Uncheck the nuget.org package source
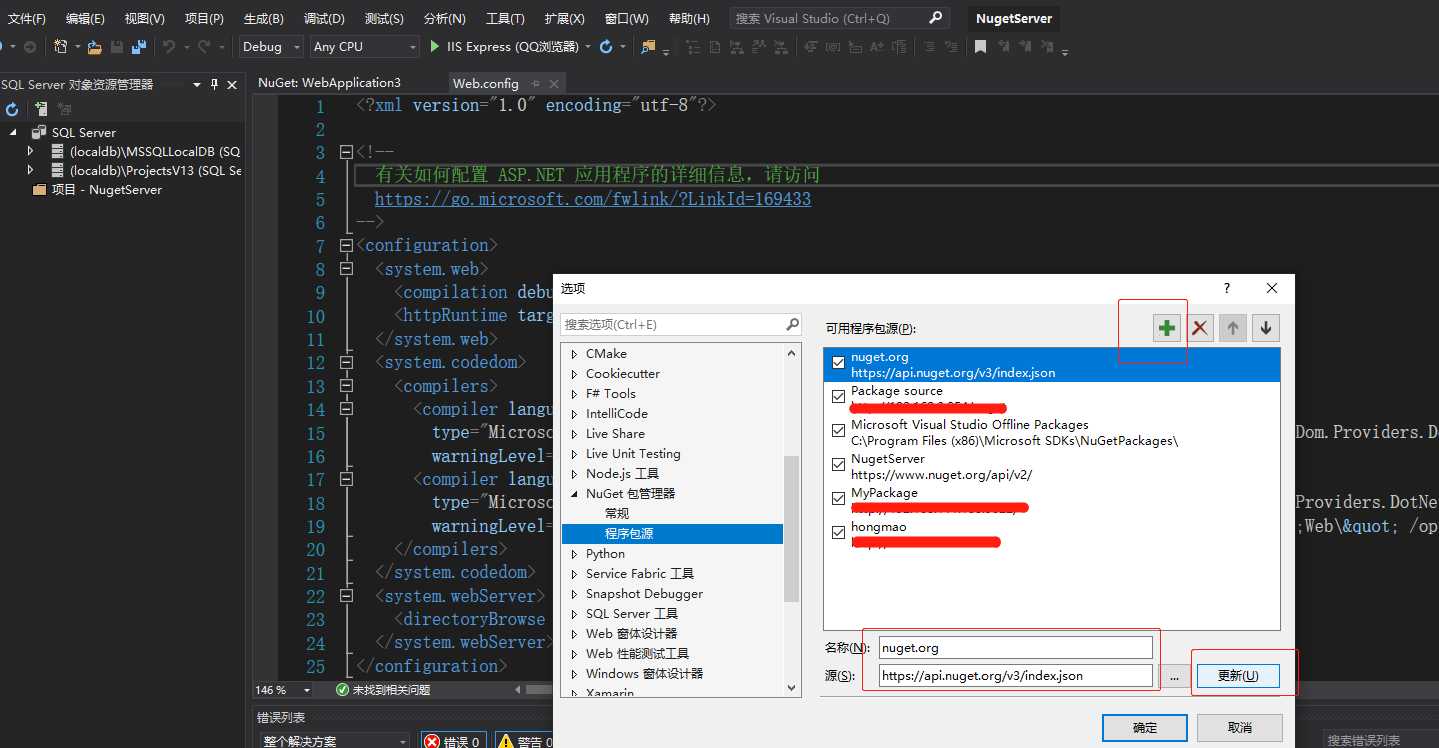Image resolution: width=1439 pixels, height=748 pixels. (838, 364)
